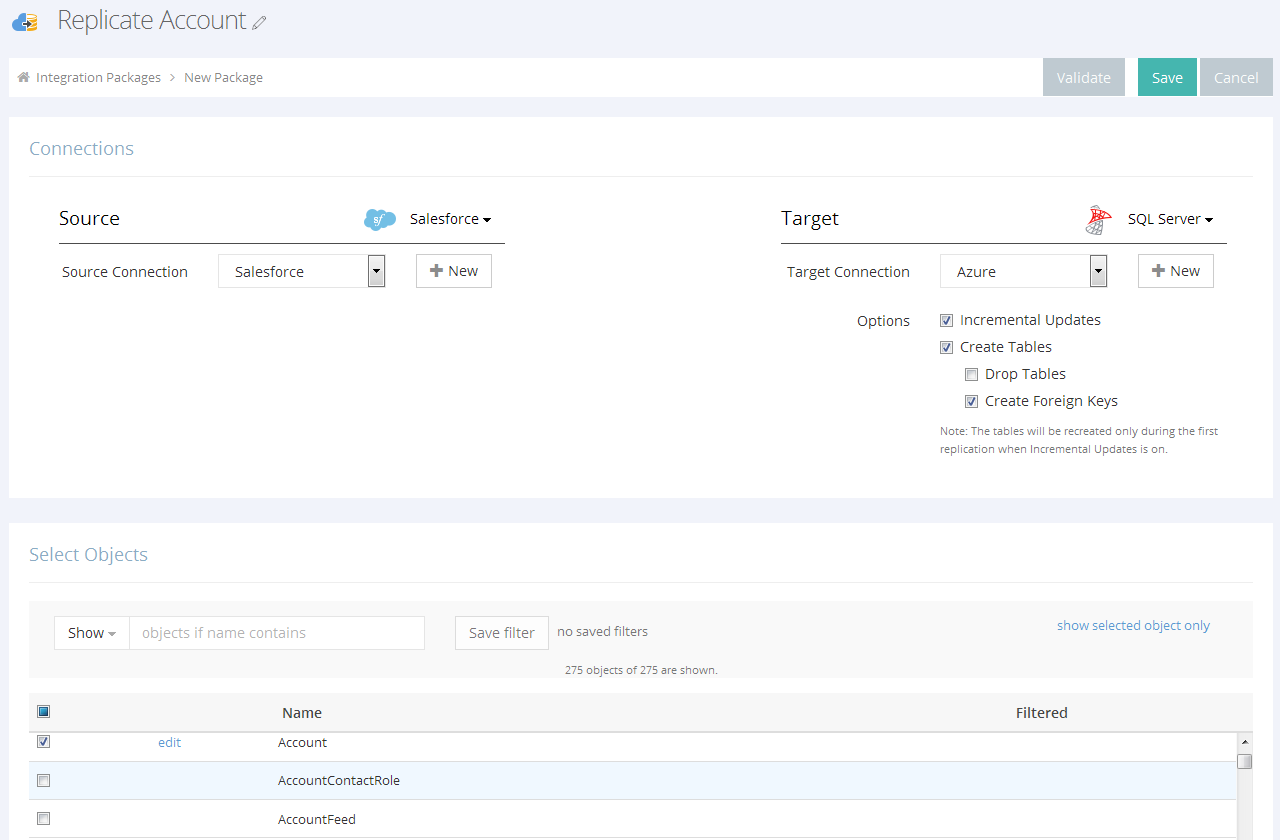Screen dimensions: 1280x840
Task: Open the Show filter dropdown
Action: [92, 633]
